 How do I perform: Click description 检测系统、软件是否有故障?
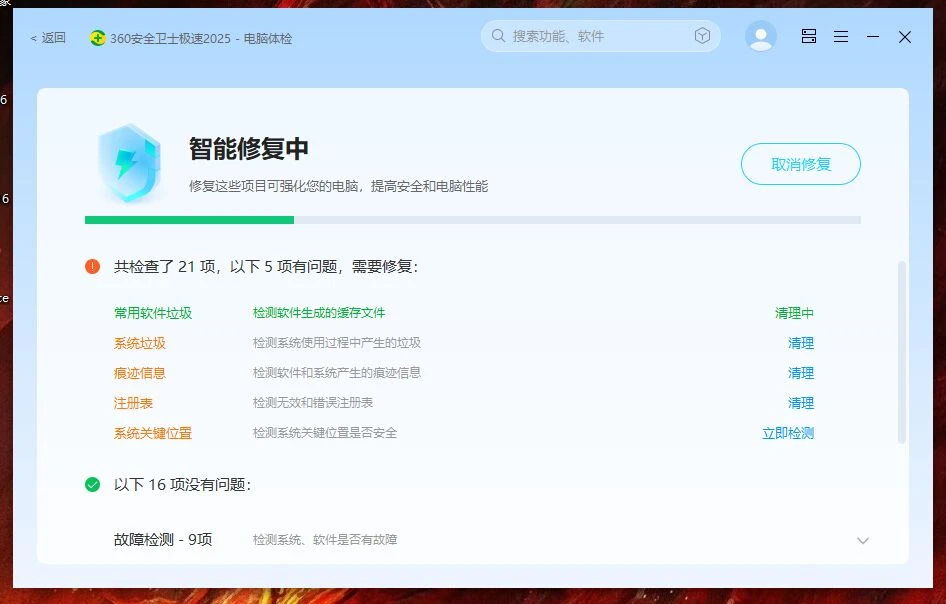[x=325, y=539]
